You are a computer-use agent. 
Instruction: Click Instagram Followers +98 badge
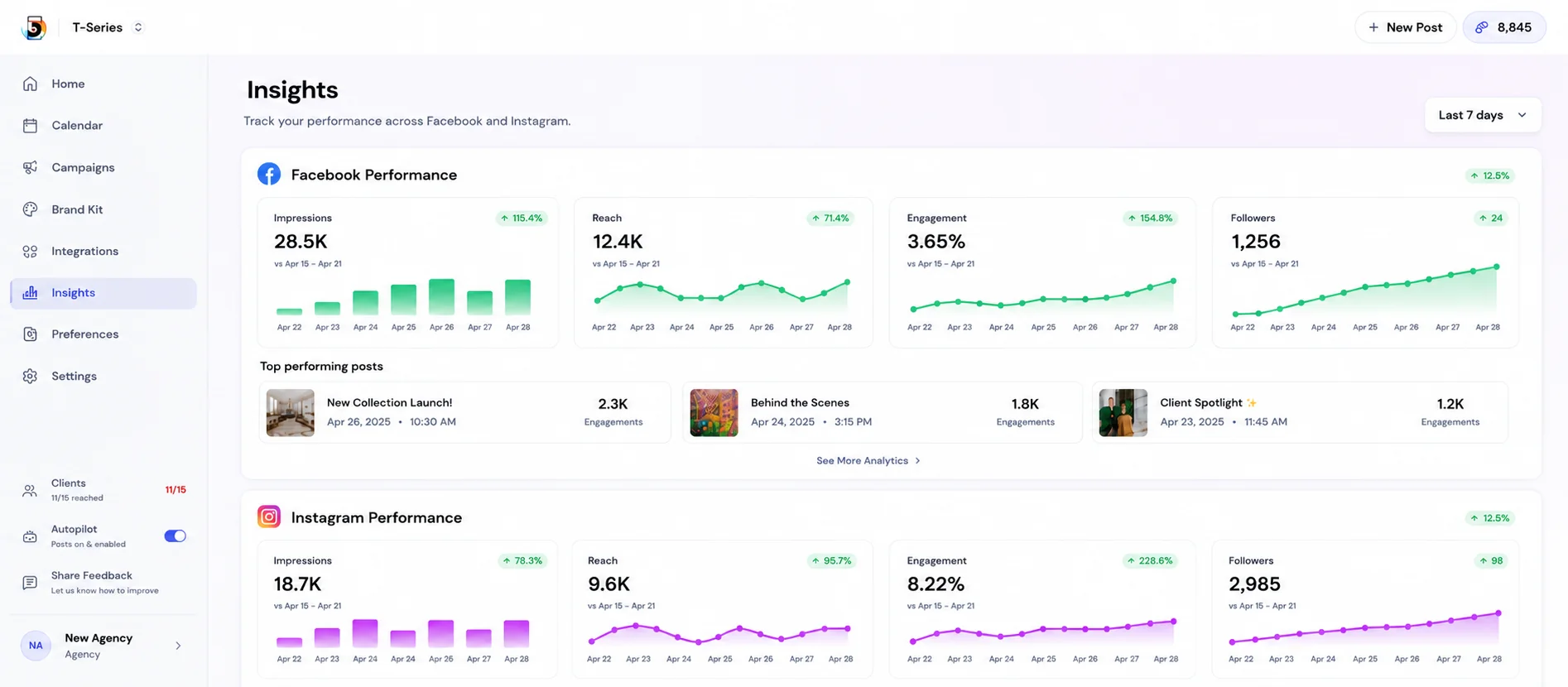point(1490,561)
